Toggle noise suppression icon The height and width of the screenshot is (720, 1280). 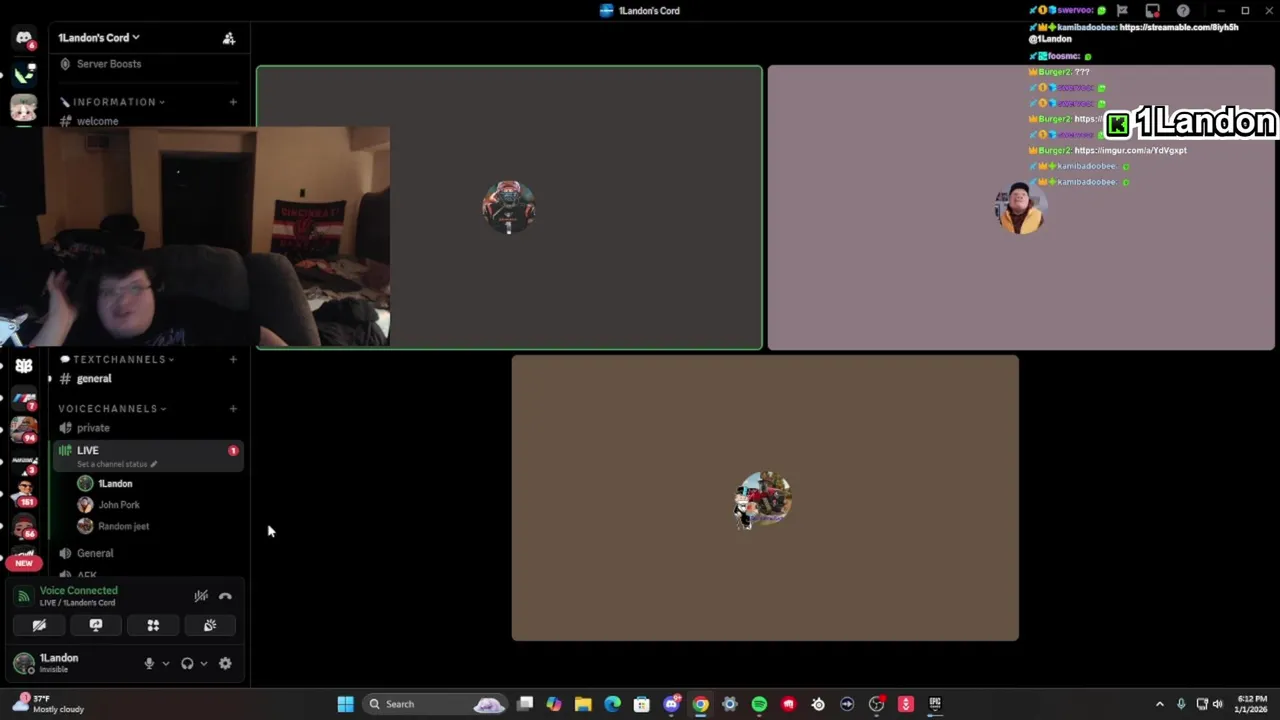[x=201, y=596]
